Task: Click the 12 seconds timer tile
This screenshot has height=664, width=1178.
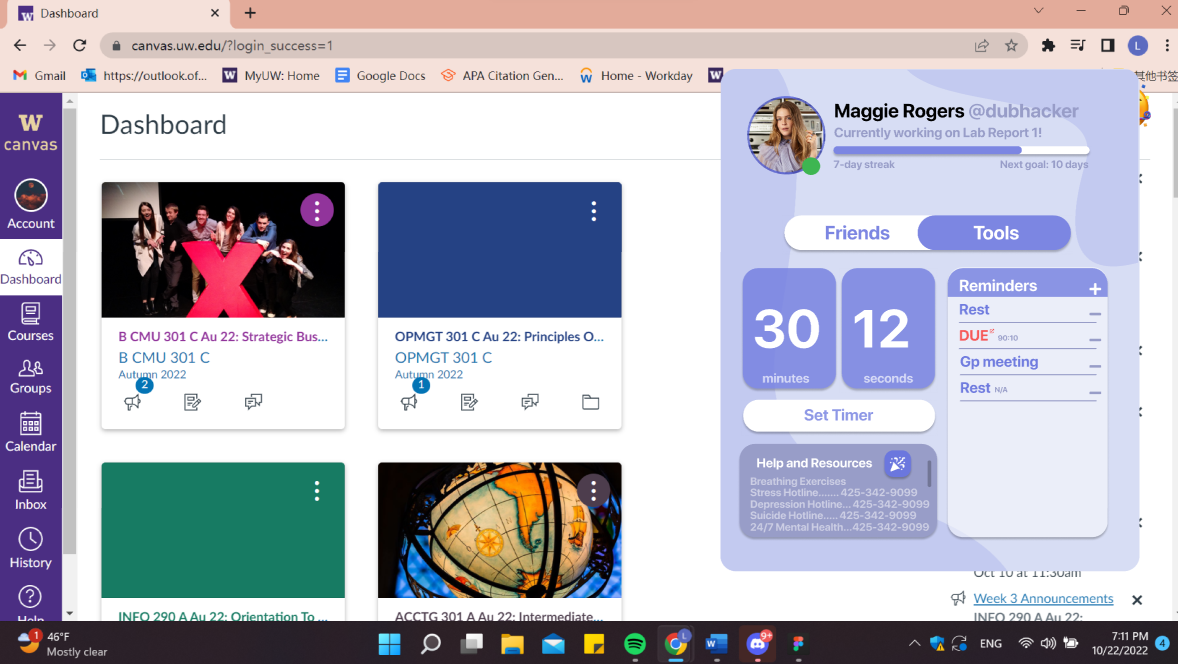Action: [888, 329]
